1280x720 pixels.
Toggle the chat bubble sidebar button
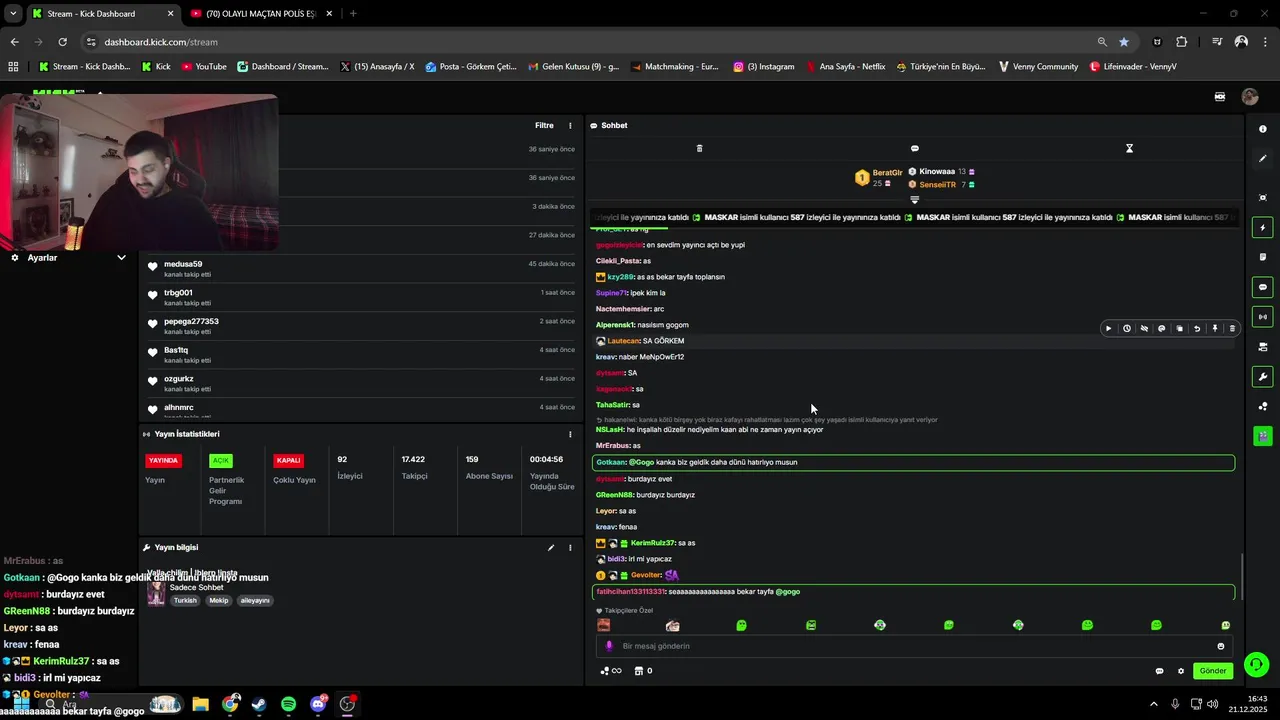(x=1263, y=287)
